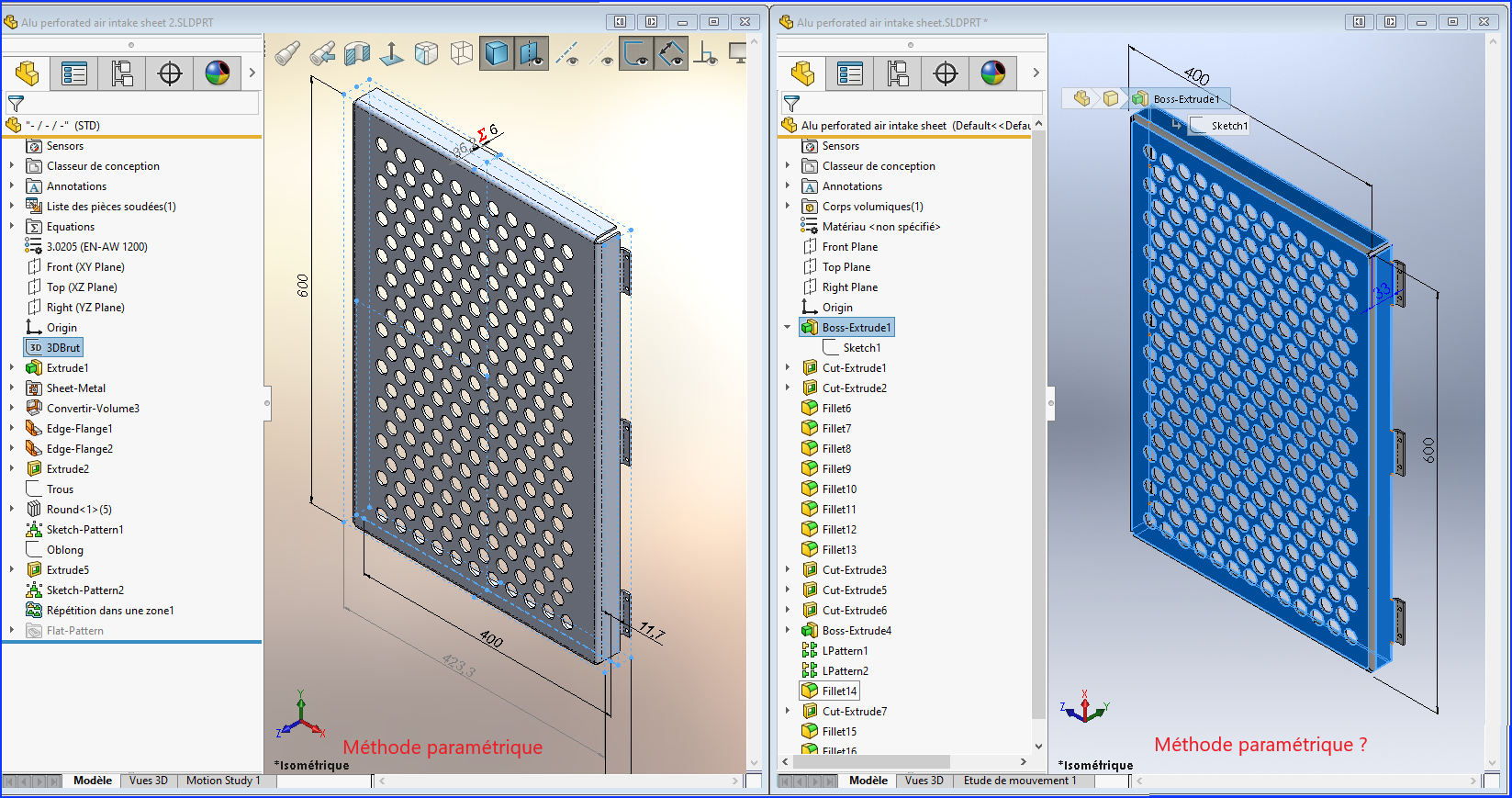The height and width of the screenshot is (798, 1512).
Task: Click the tree filter icon in left window
Action: [16, 104]
